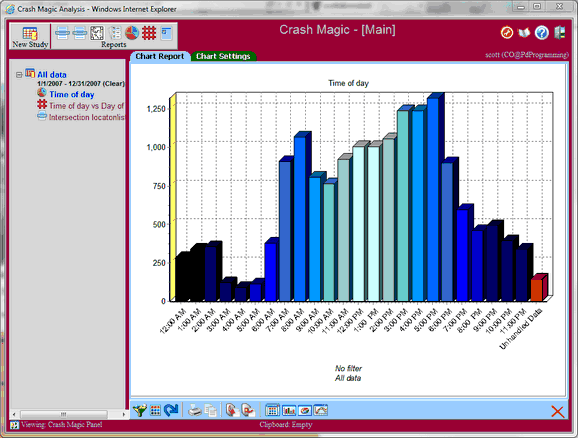Click the 'Viewing: Crash Magic Panel' status text
578x438 pixels.
(61, 425)
